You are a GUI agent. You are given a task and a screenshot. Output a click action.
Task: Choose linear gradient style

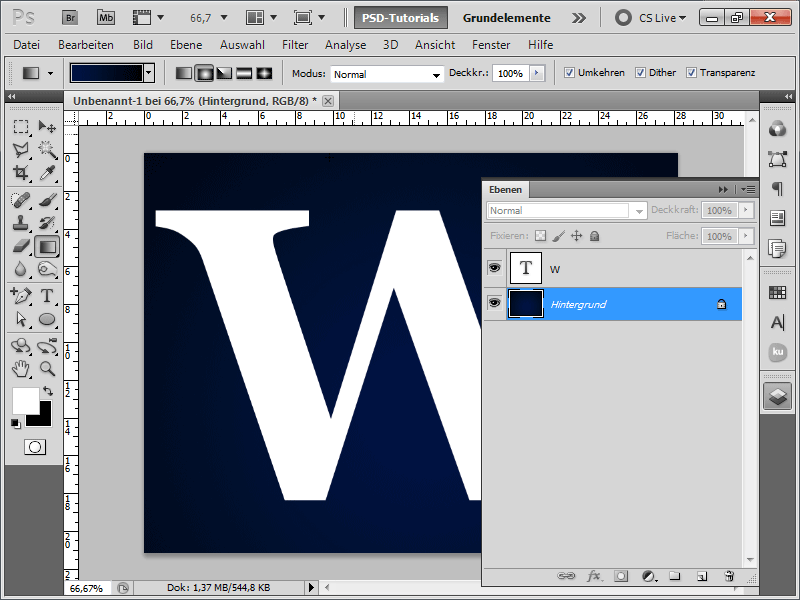click(x=184, y=73)
